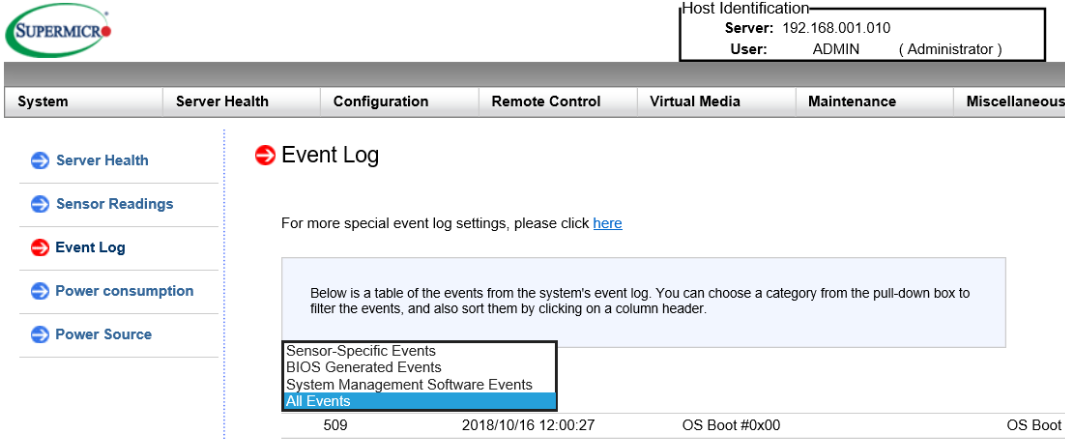Image resolution: width=1065 pixels, height=439 pixels.
Task: Click the blue arrow icon beside Server Health
Action: tap(40, 161)
